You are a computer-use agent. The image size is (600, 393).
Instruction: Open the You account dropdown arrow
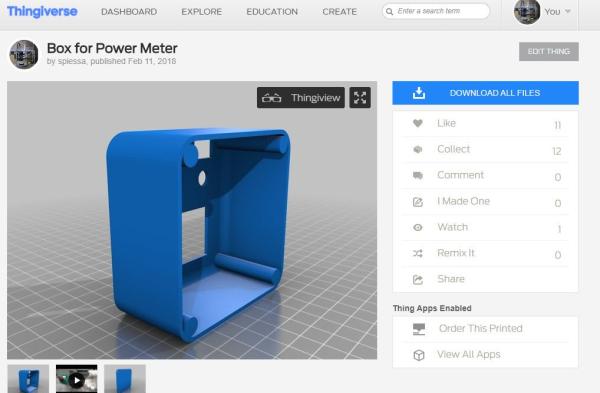point(568,11)
